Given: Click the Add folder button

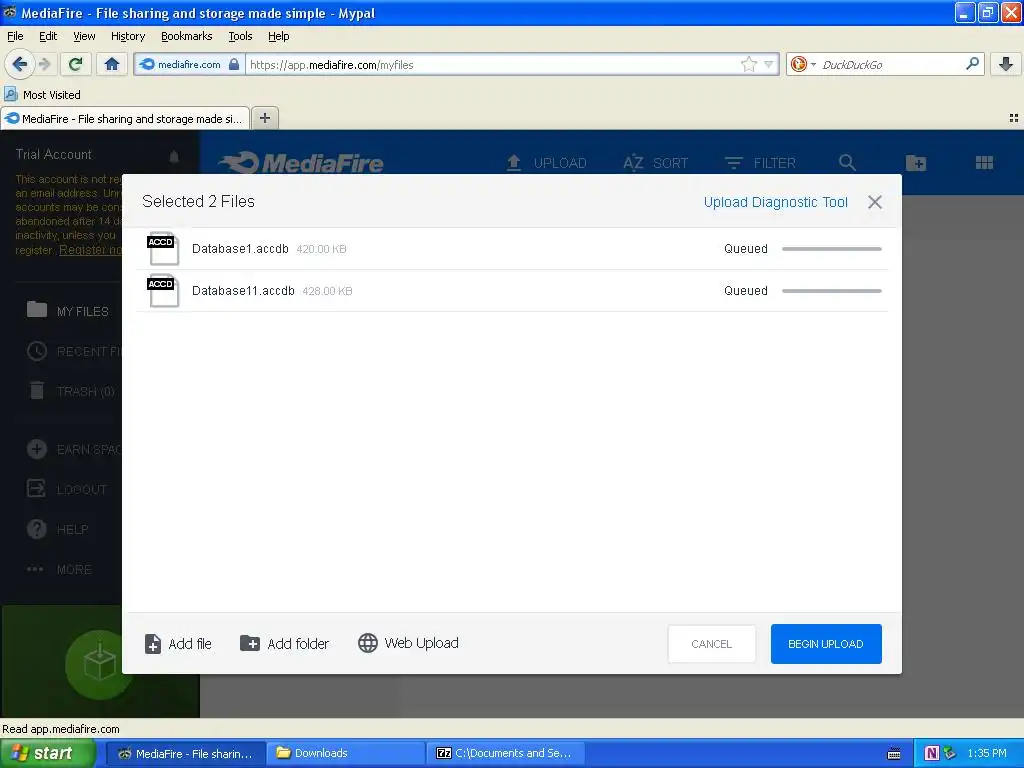Looking at the screenshot, I should click(284, 644).
